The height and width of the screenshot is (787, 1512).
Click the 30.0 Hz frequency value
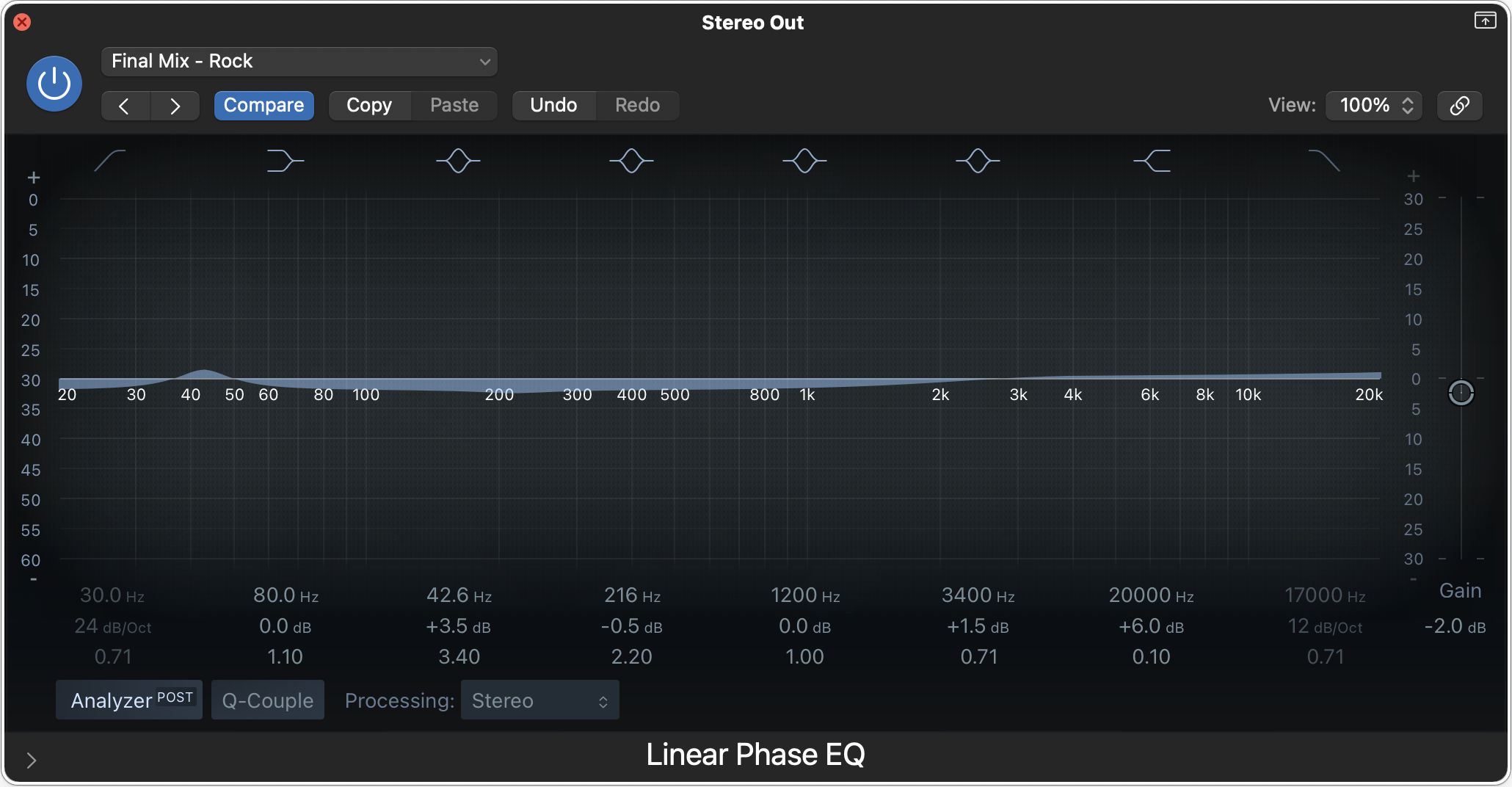pyautogui.click(x=112, y=595)
